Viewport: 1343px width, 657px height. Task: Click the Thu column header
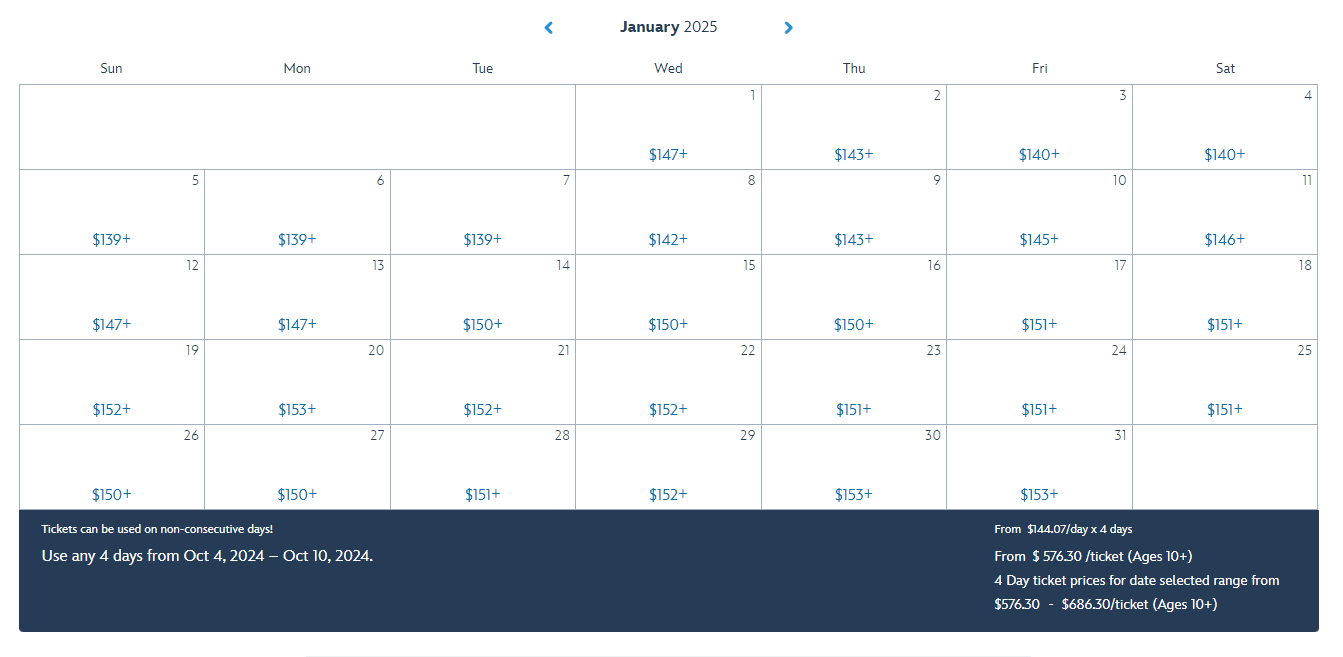853,68
